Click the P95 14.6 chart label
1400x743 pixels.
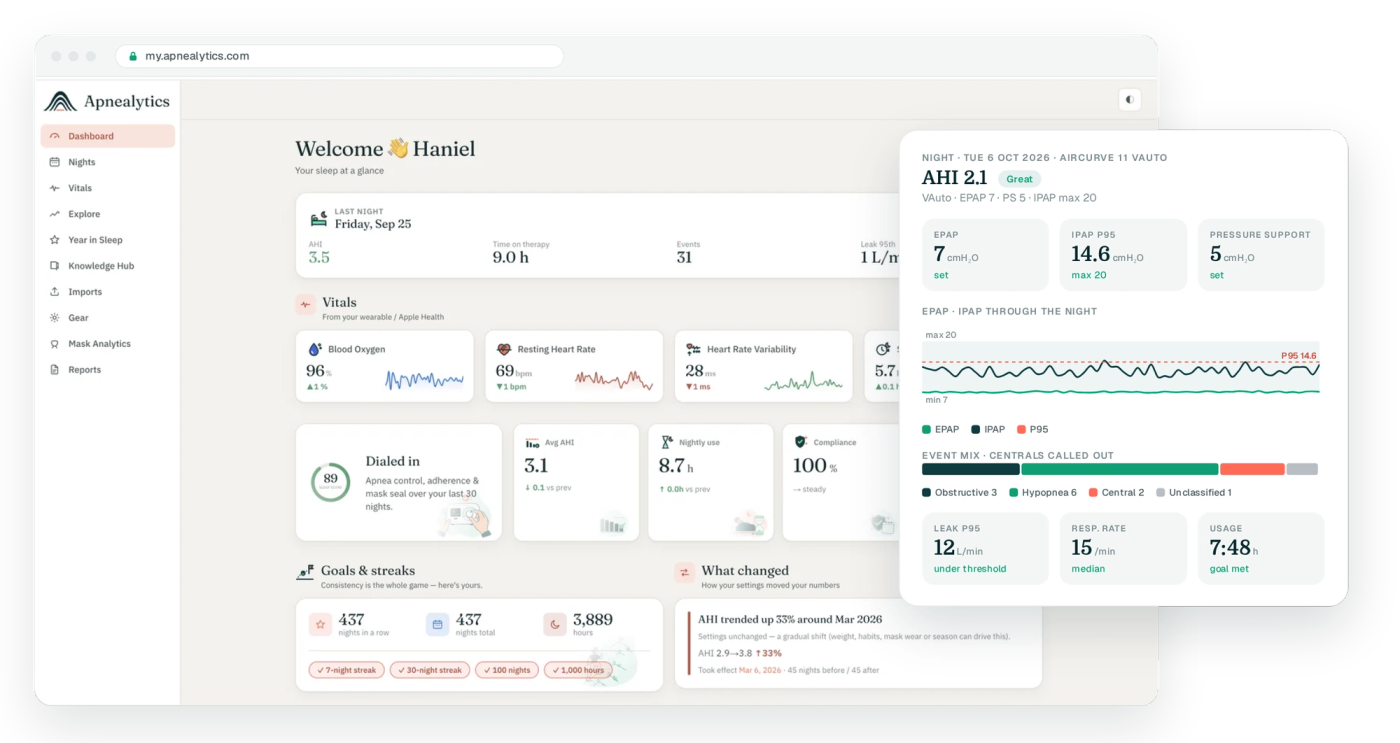pos(1298,355)
